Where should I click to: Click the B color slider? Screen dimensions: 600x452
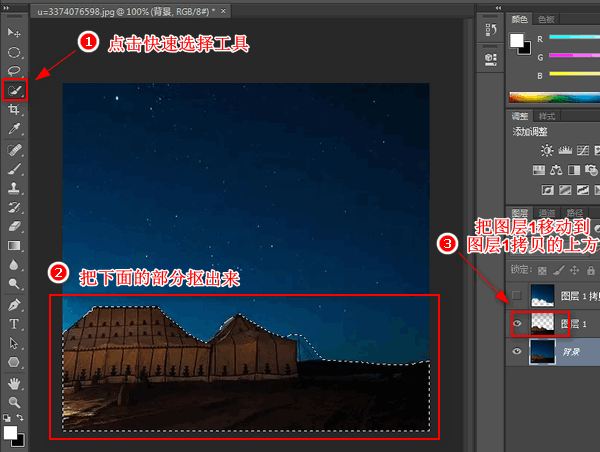(x=574, y=73)
